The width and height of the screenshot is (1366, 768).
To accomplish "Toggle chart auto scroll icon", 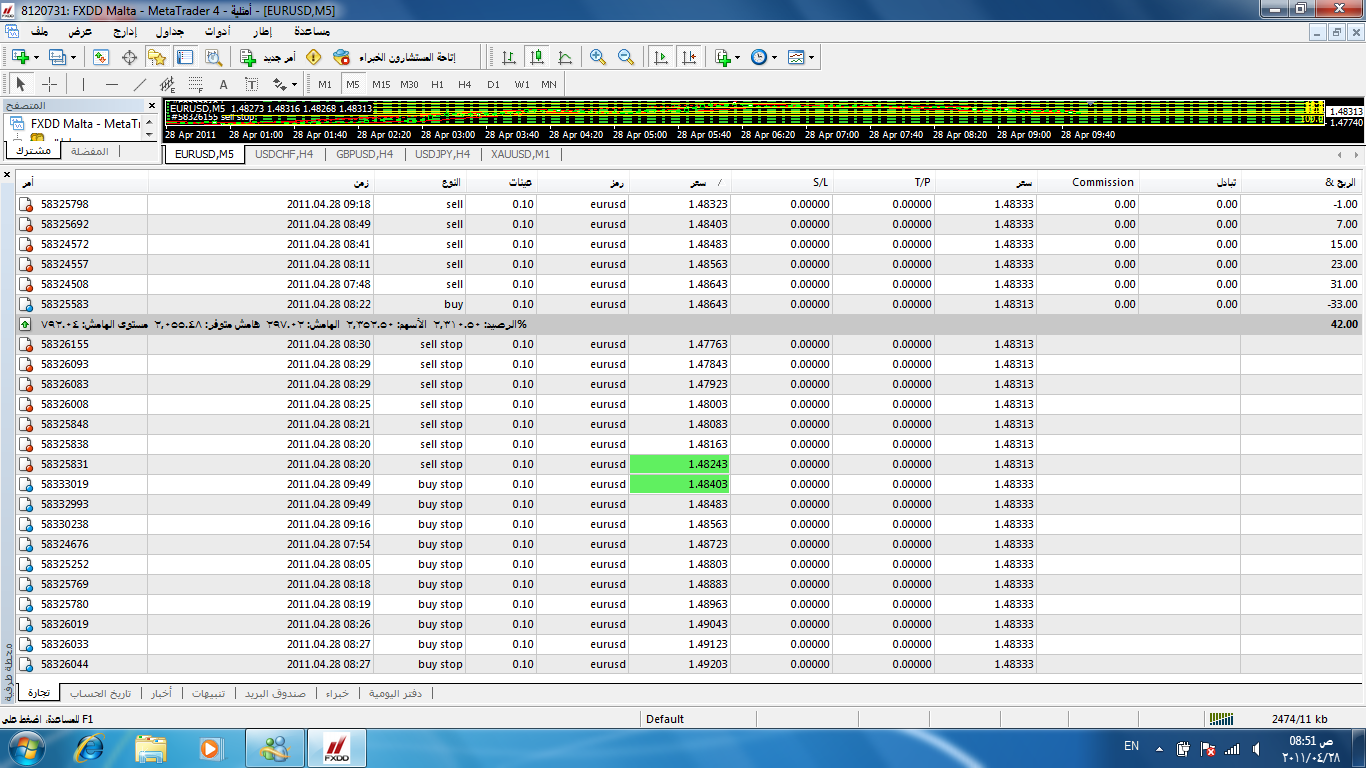I will (660, 57).
